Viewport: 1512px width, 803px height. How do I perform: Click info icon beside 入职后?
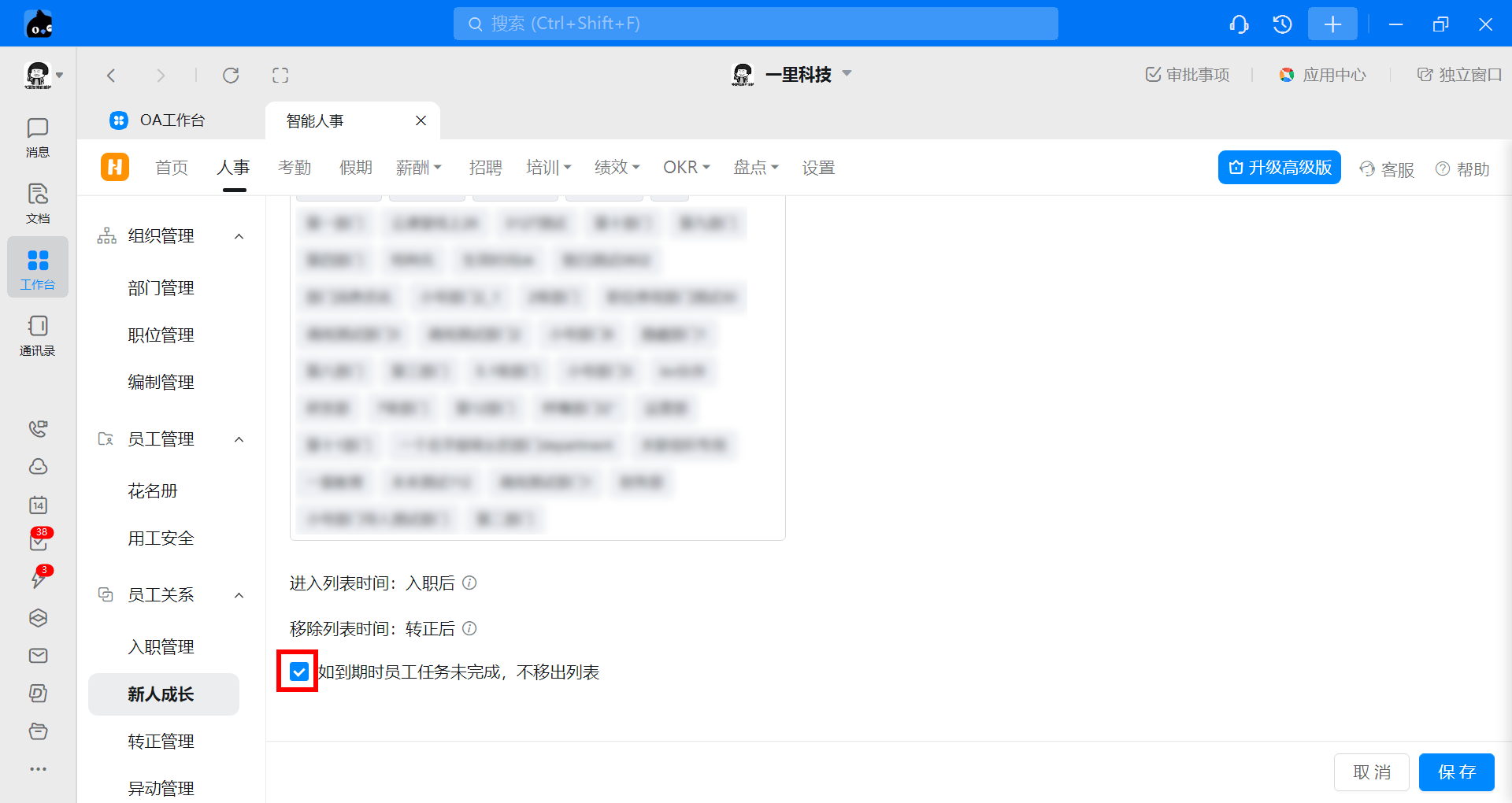pos(469,583)
